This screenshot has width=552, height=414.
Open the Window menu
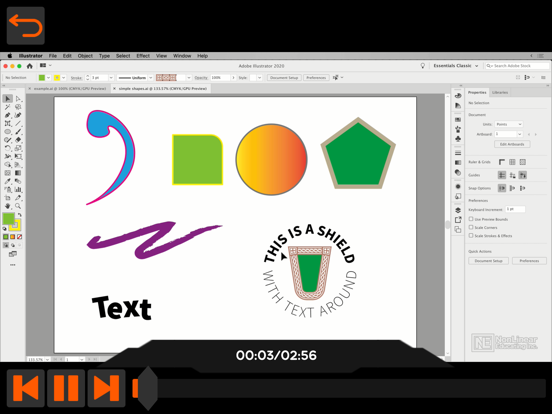182,56
